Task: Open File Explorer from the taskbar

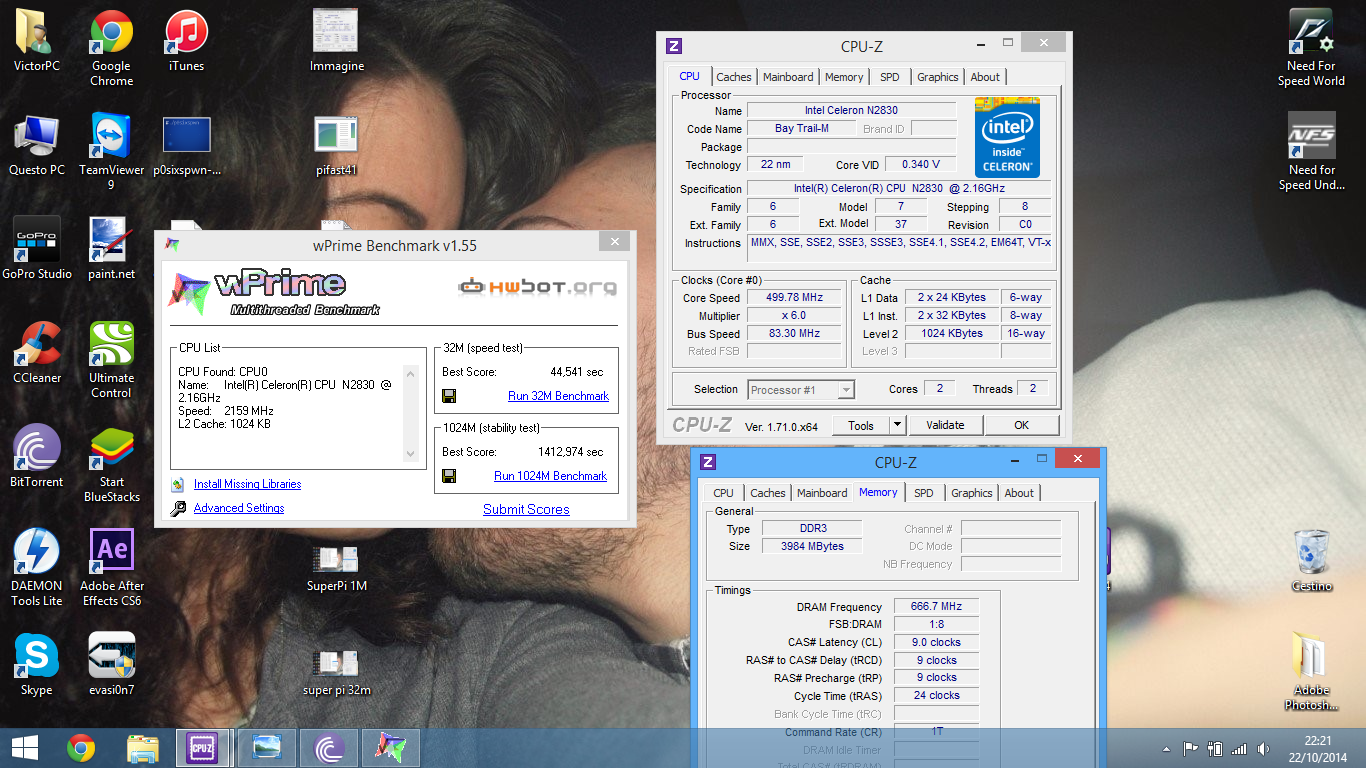Action: point(143,748)
